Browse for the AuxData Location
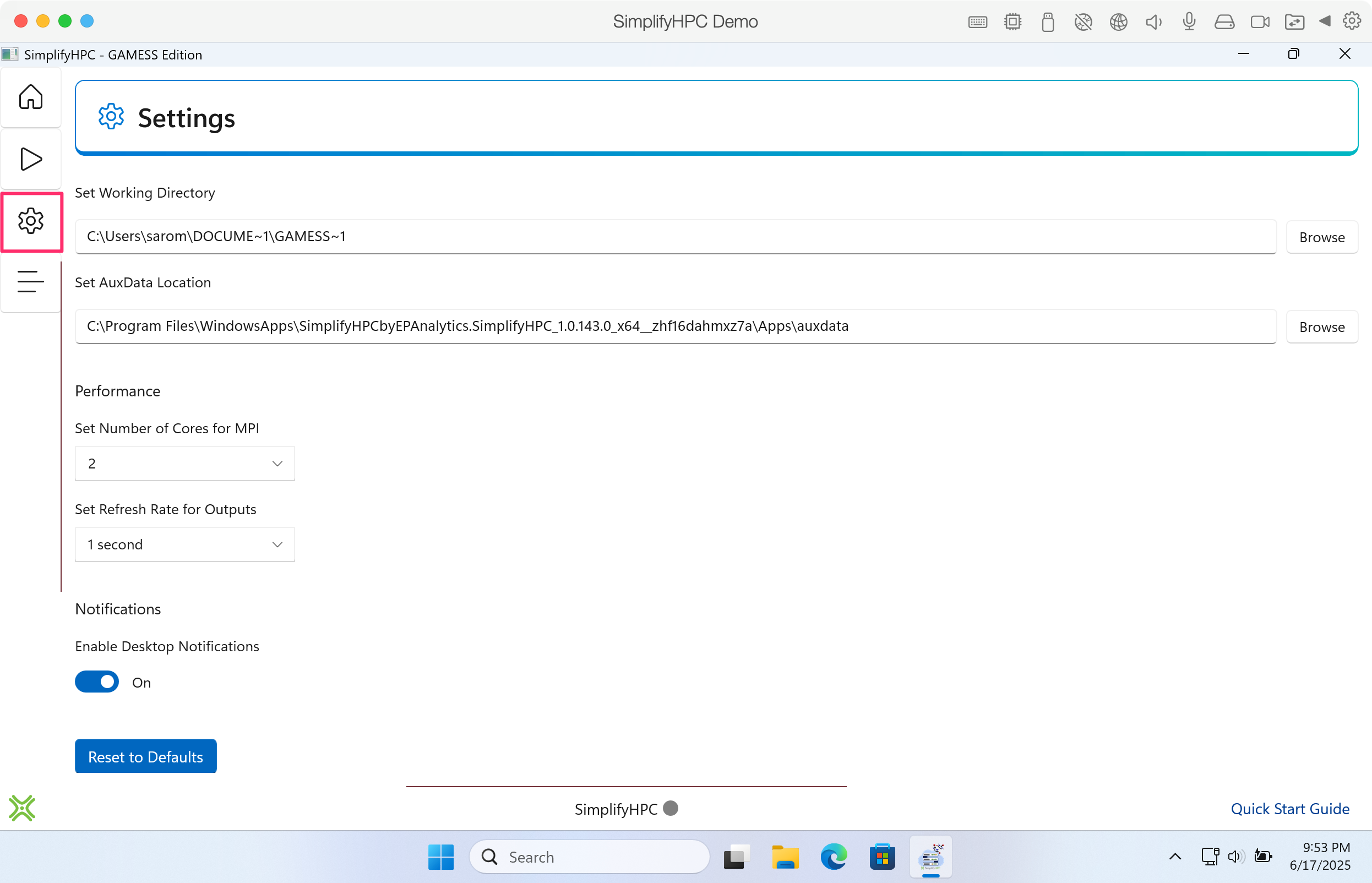Viewport: 1372px width, 883px height. (1321, 327)
